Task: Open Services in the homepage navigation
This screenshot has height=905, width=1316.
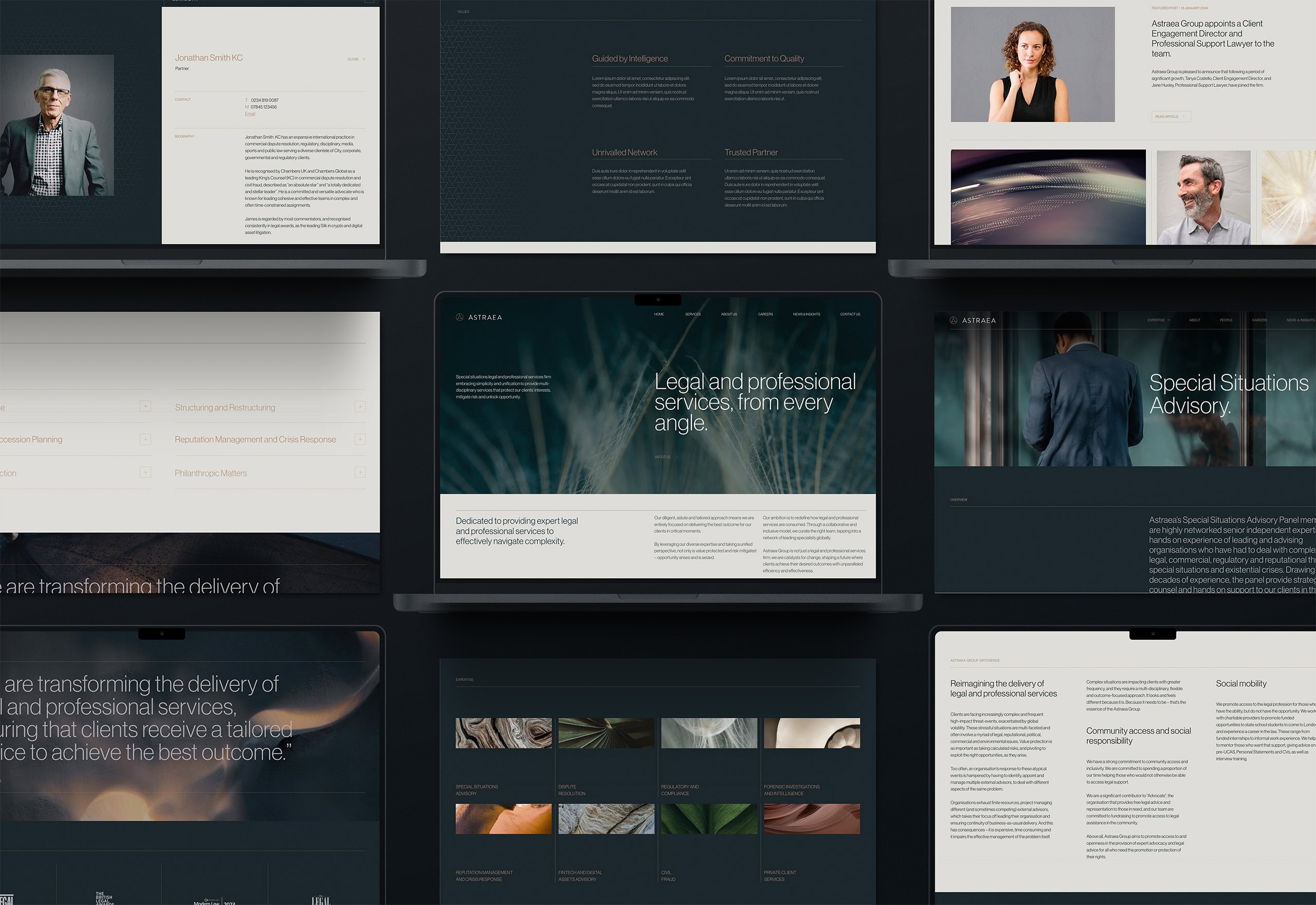Action: point(692,314)
